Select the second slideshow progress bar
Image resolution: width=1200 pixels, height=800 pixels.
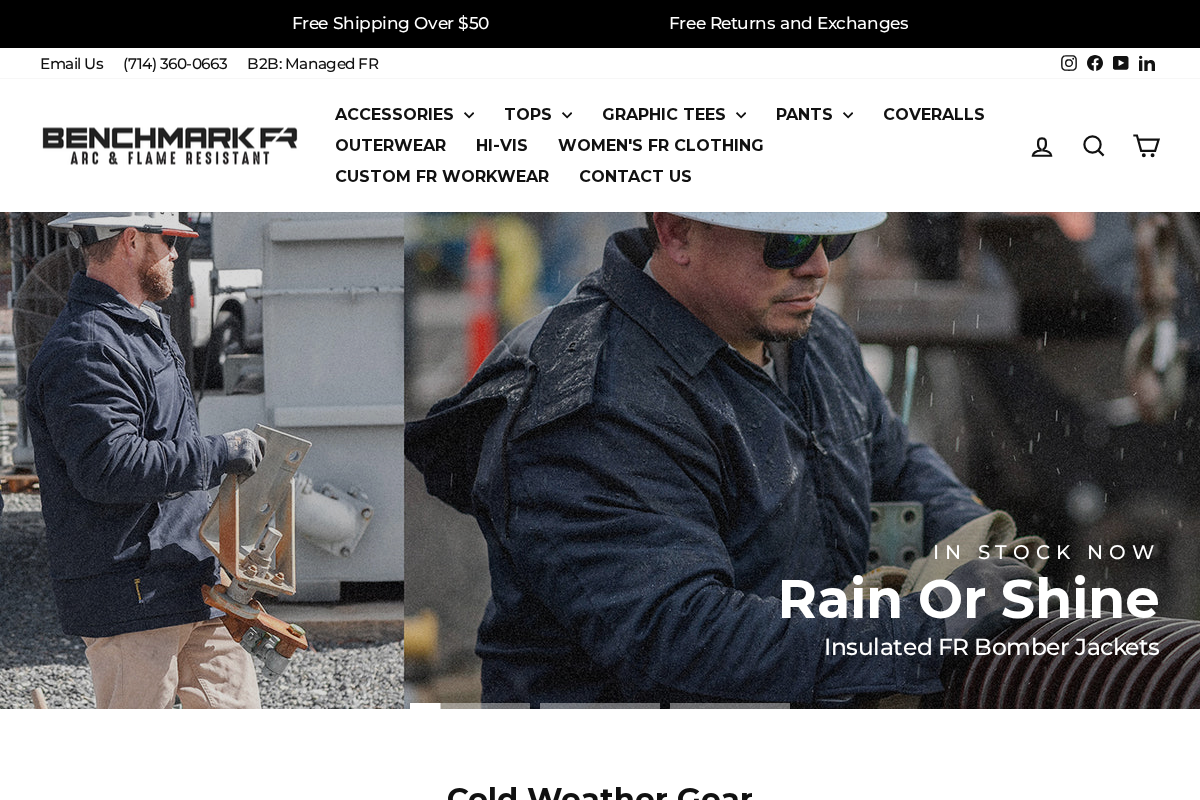[x=600, y=706]
